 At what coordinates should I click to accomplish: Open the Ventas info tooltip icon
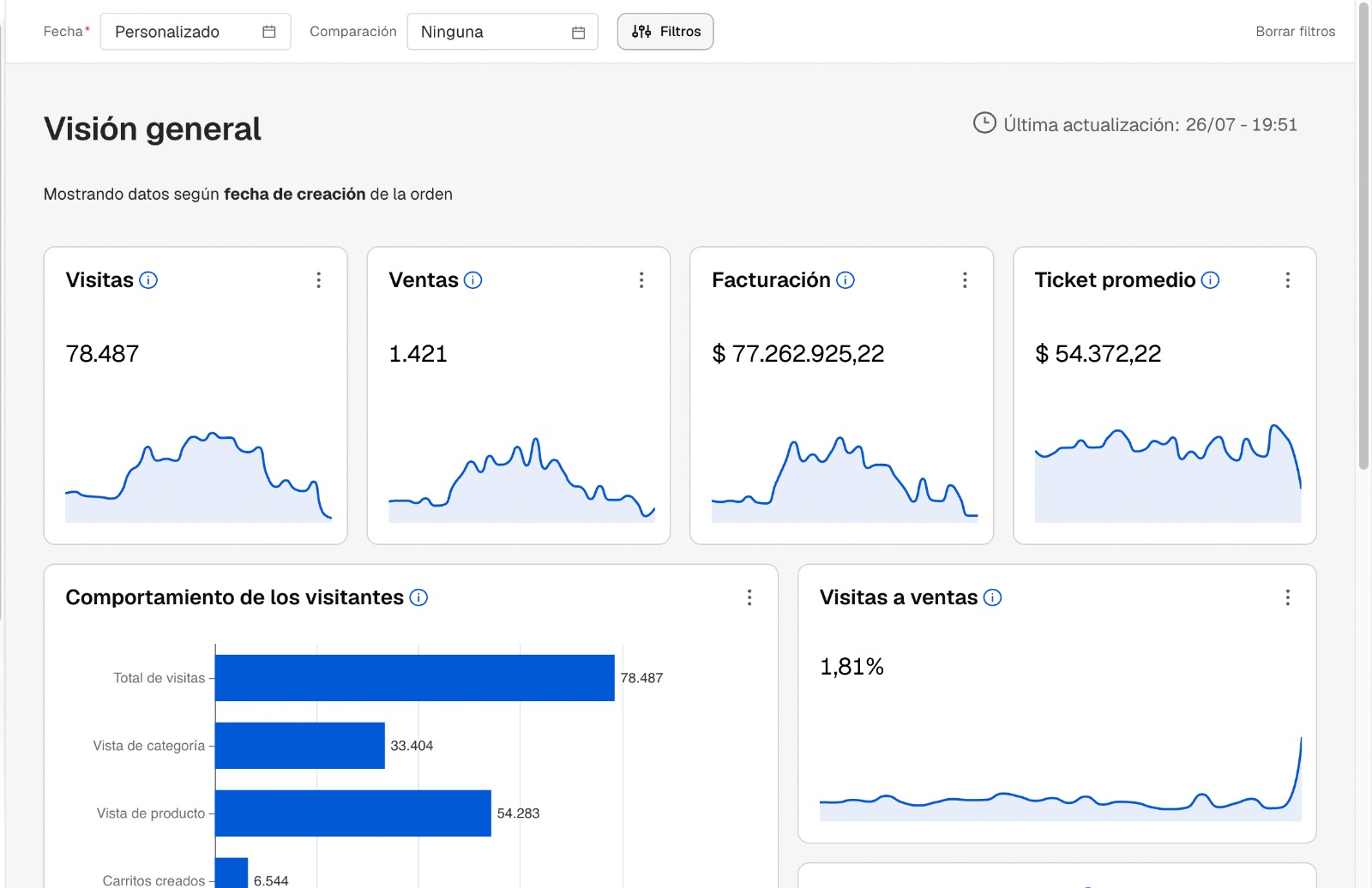coord(473,280)
